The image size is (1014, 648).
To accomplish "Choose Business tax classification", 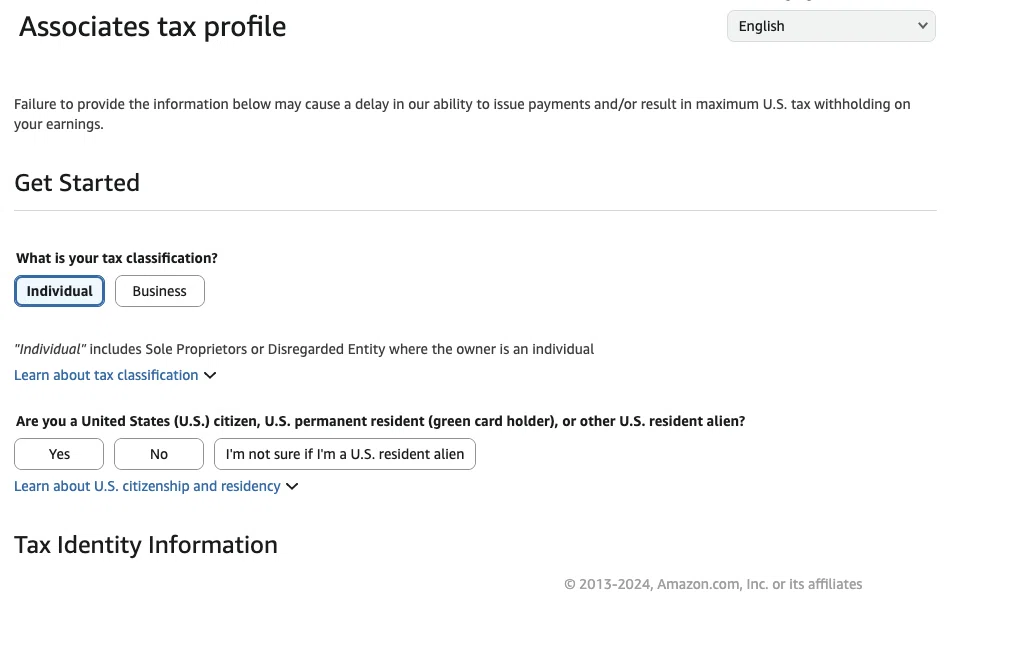I will pyautogui.click(x=160, y=291).
